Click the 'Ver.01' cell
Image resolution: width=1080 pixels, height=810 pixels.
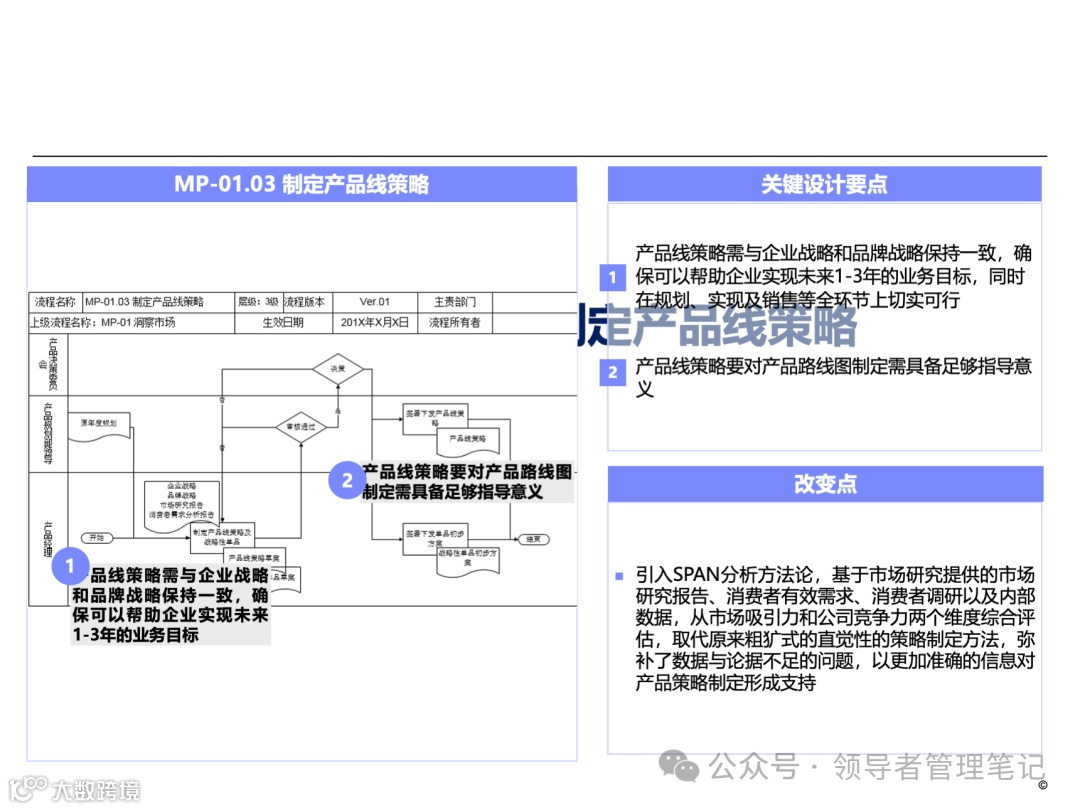point(375,302)
